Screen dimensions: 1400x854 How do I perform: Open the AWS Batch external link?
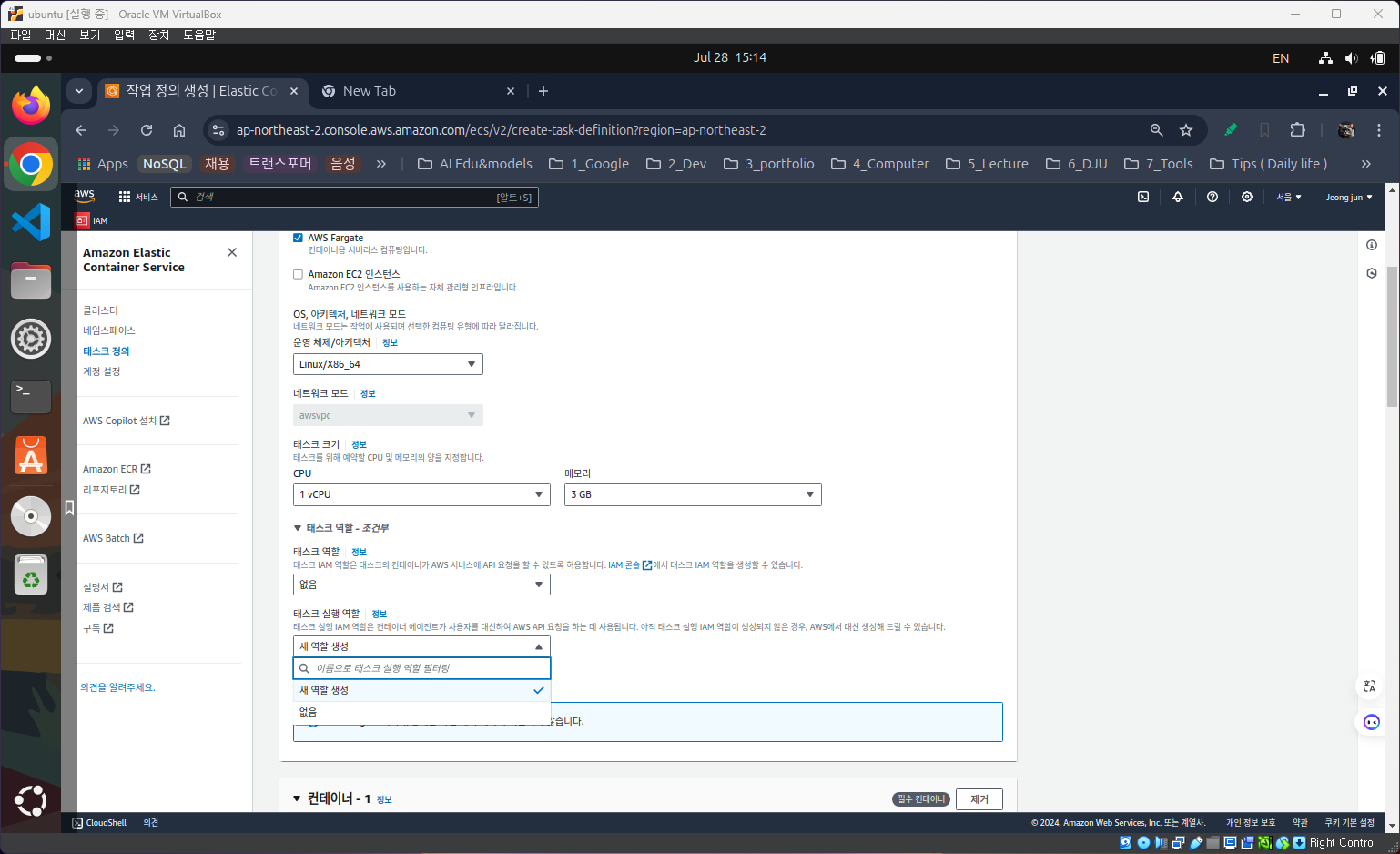pos(113,538)
